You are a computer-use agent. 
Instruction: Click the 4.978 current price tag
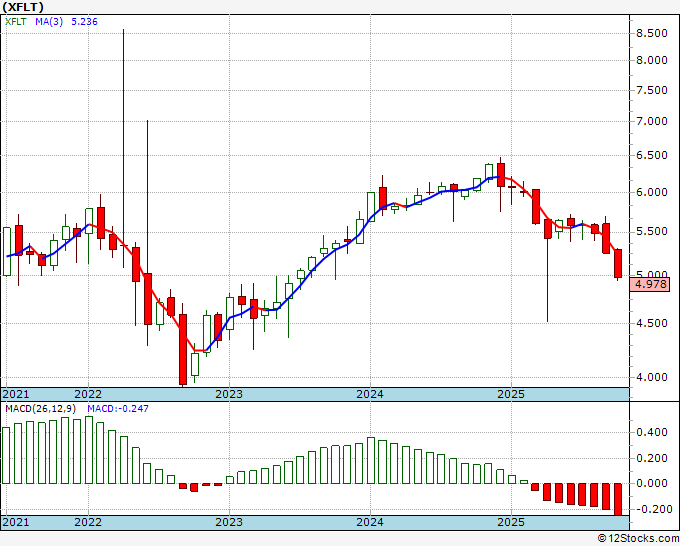pos(651,284)
